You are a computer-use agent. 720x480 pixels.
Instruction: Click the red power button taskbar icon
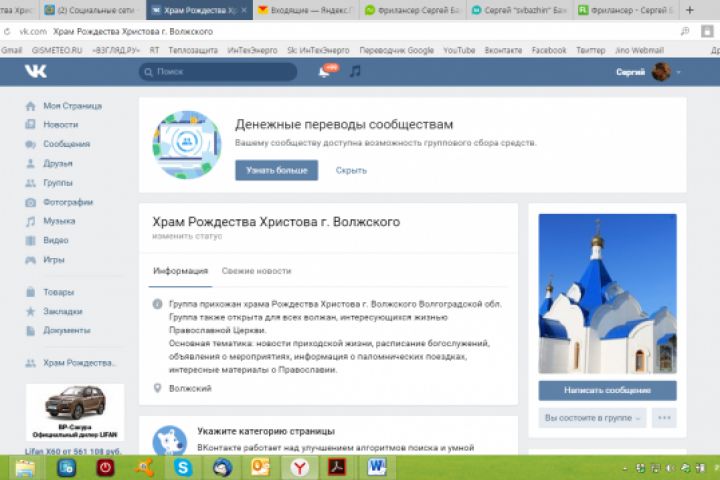[105, 468]
